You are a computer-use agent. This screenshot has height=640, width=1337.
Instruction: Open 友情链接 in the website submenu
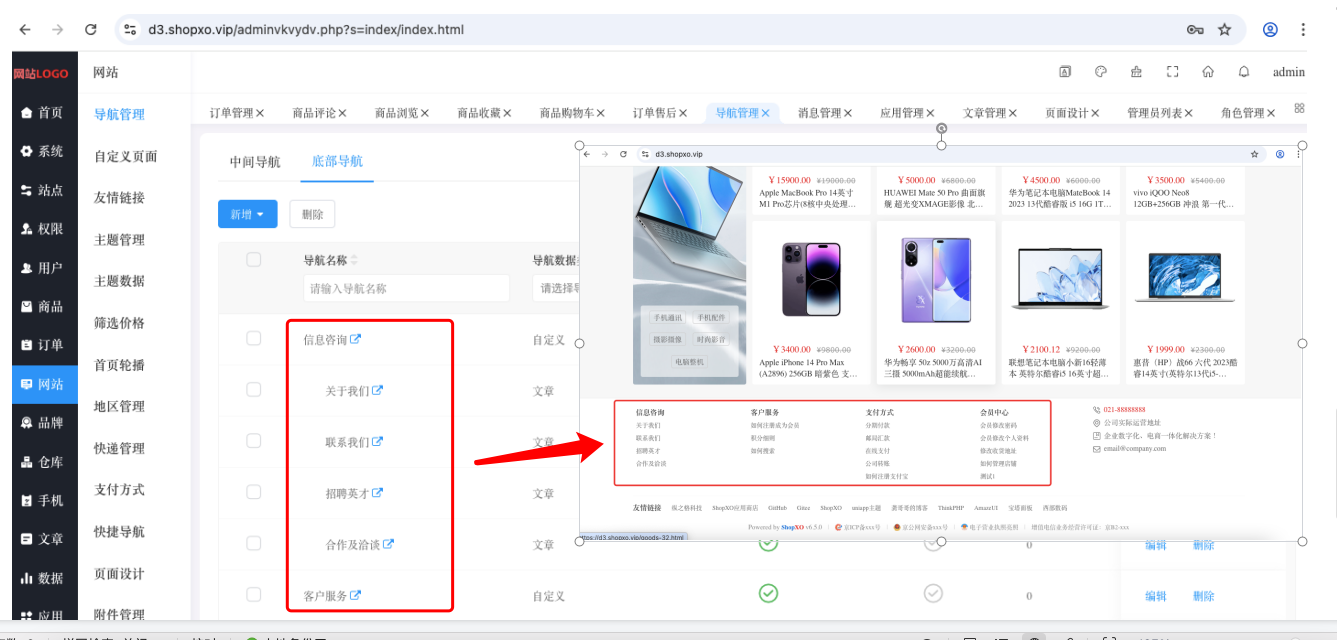(119, 197)
